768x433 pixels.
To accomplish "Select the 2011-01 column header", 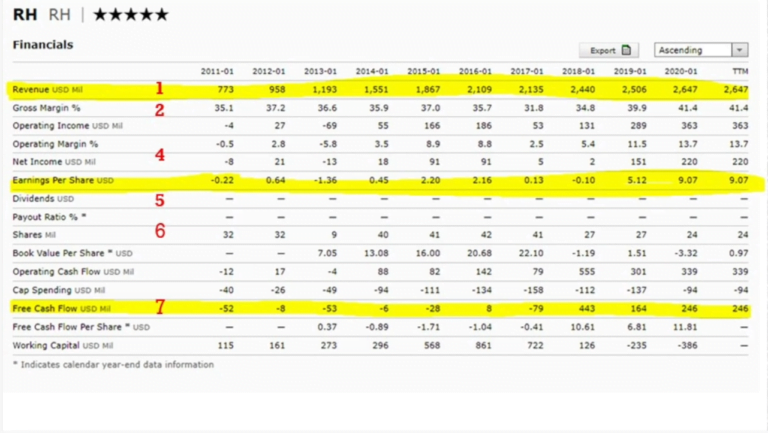I will [218, 72].
